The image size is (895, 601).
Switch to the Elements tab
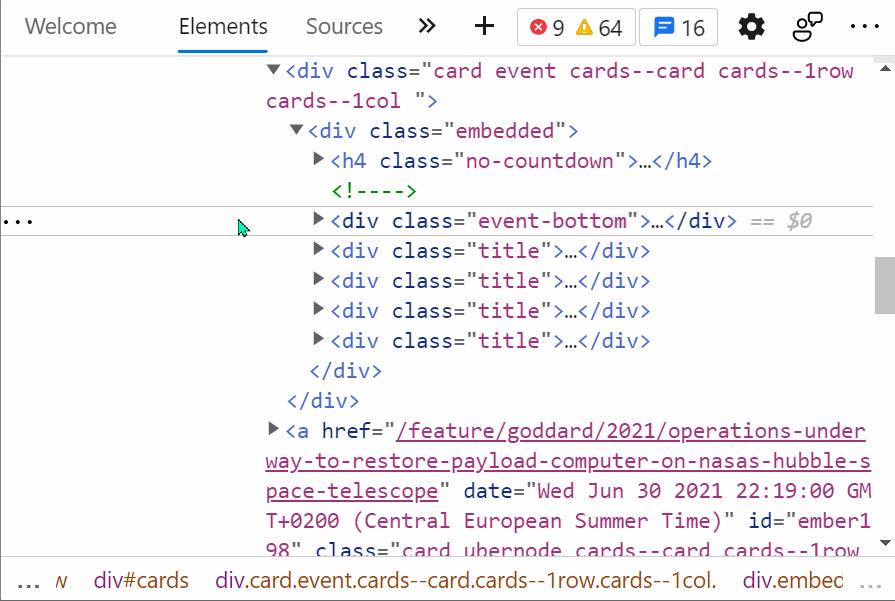(x=223, y=27)
